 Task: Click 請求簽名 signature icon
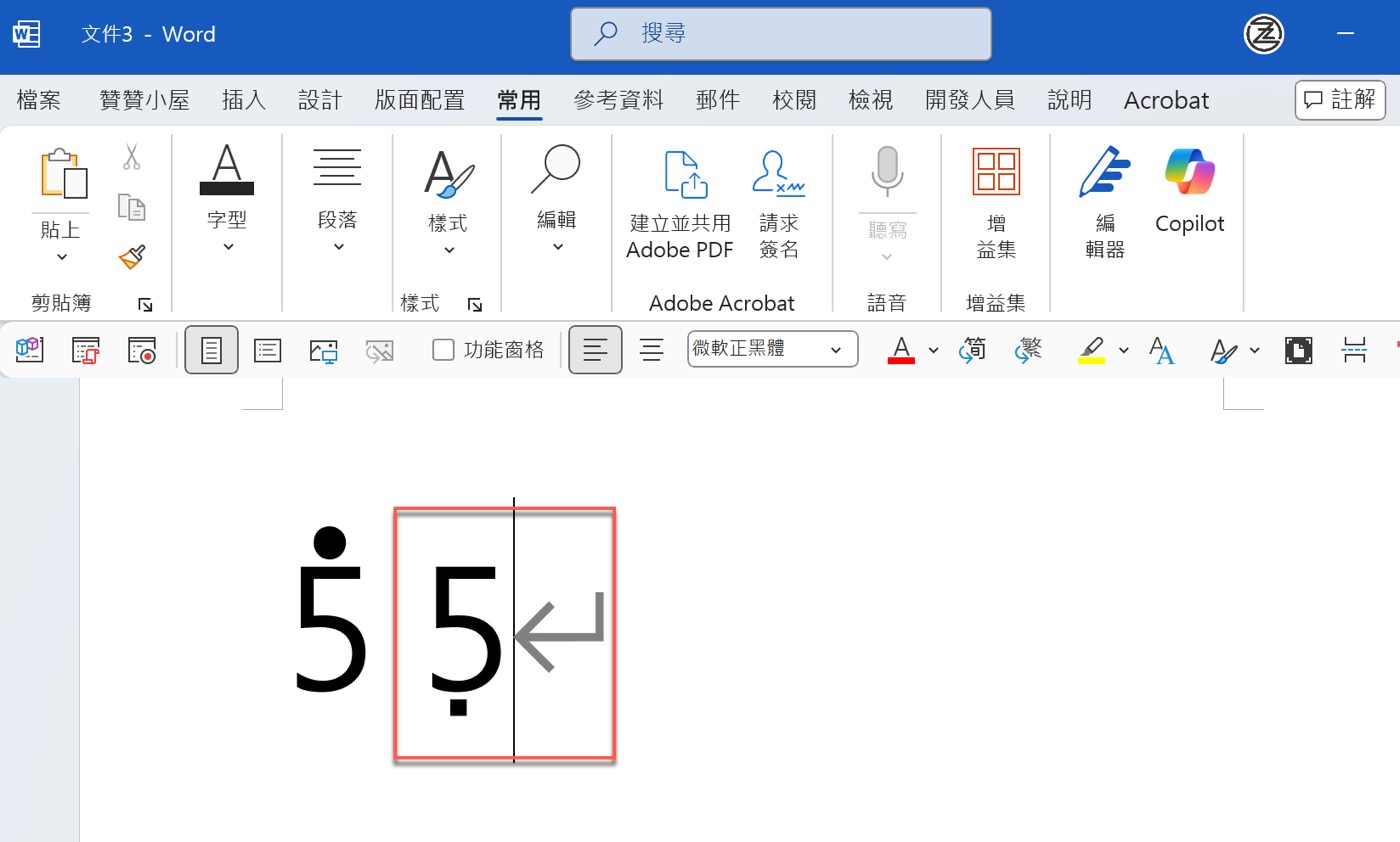[778, 173]
